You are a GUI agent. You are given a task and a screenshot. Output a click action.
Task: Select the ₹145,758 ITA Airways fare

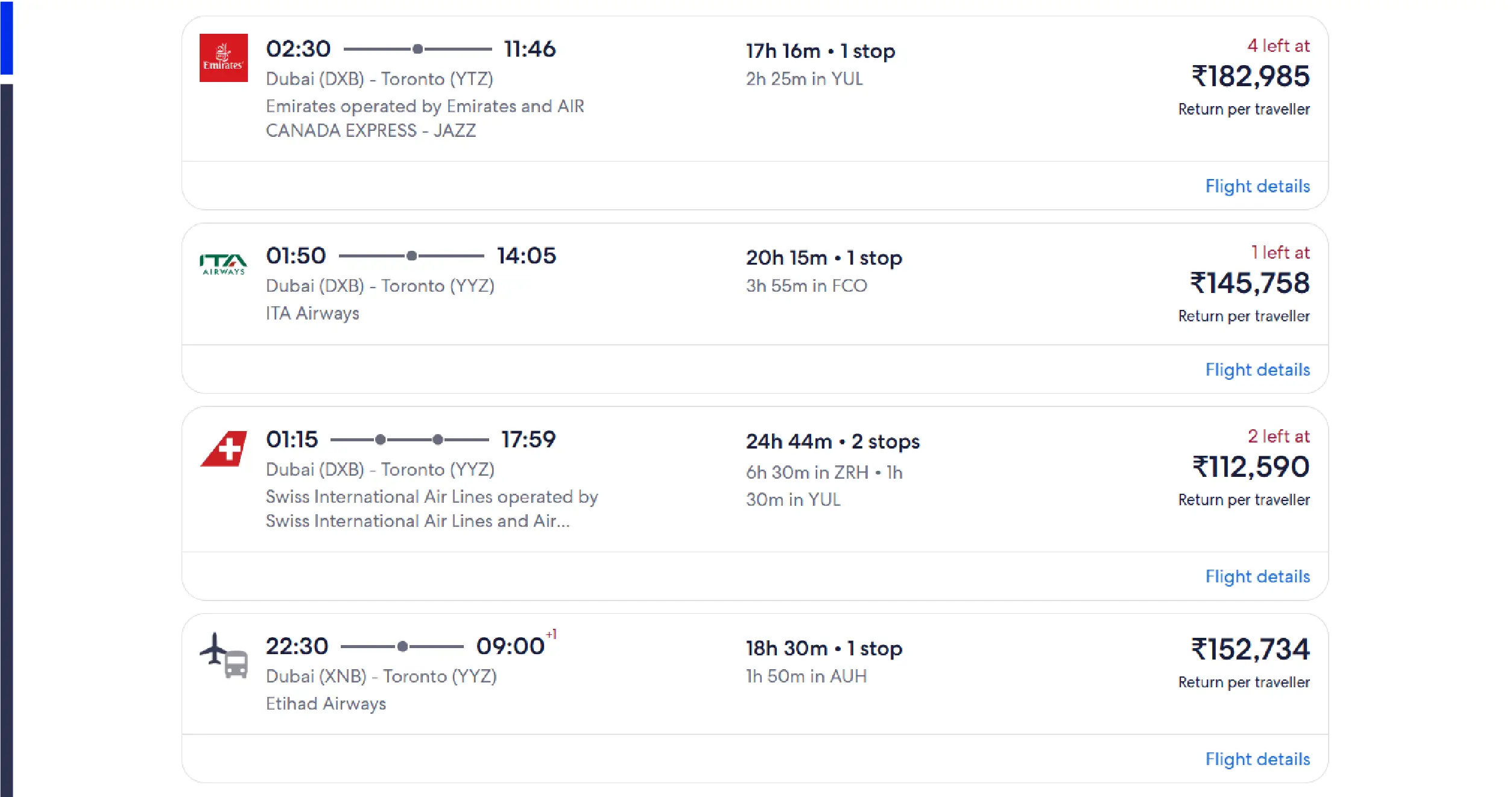pyautogui.click(x=1250, y=283)
